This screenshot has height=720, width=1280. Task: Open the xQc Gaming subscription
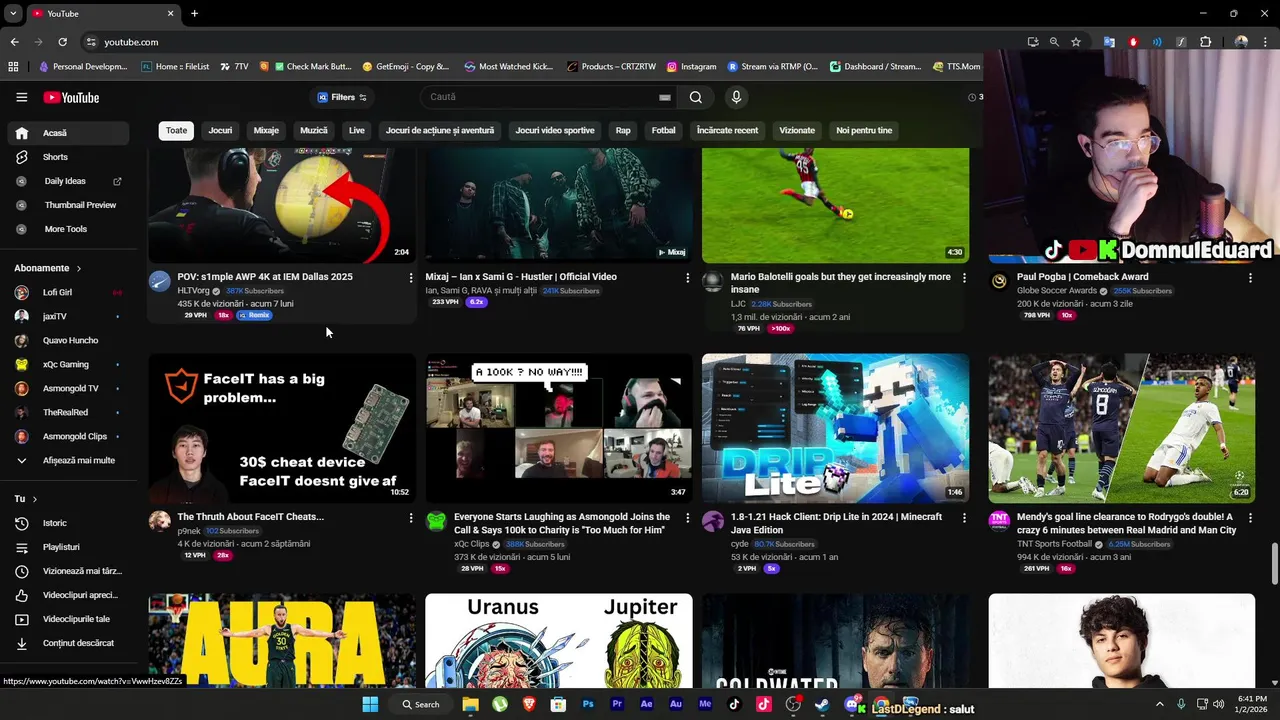click(68, 364)
